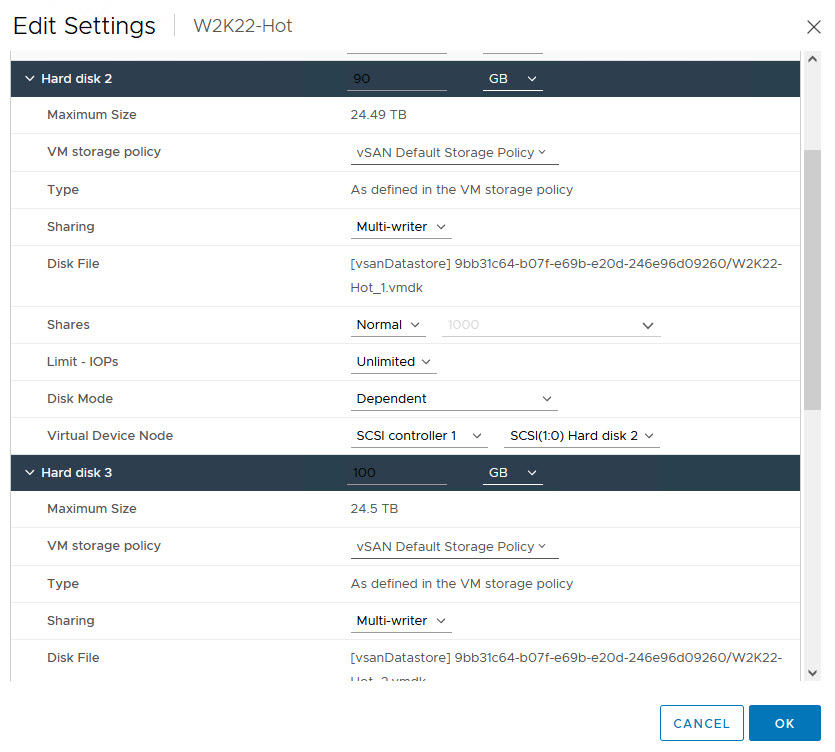Open Hard disk 2 VM storage policy dropdown
Image resolution: width=835 pixels, height=752 pixels.
[453, 153]
